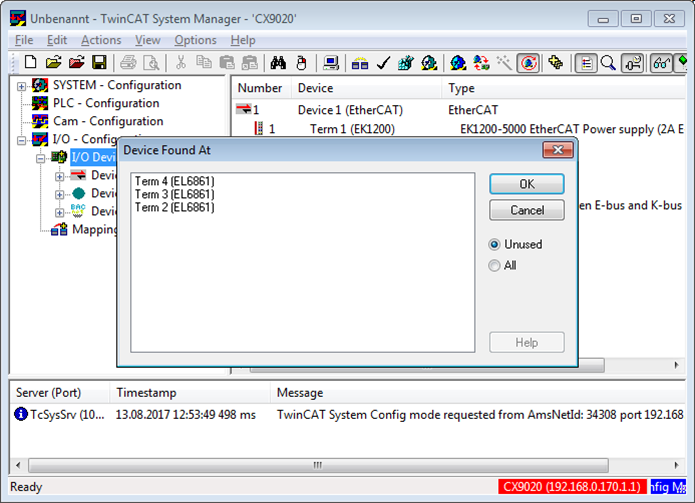Click the Reload I/O Devices icon
Screen dimensions: 695x503
coord(481,62)
